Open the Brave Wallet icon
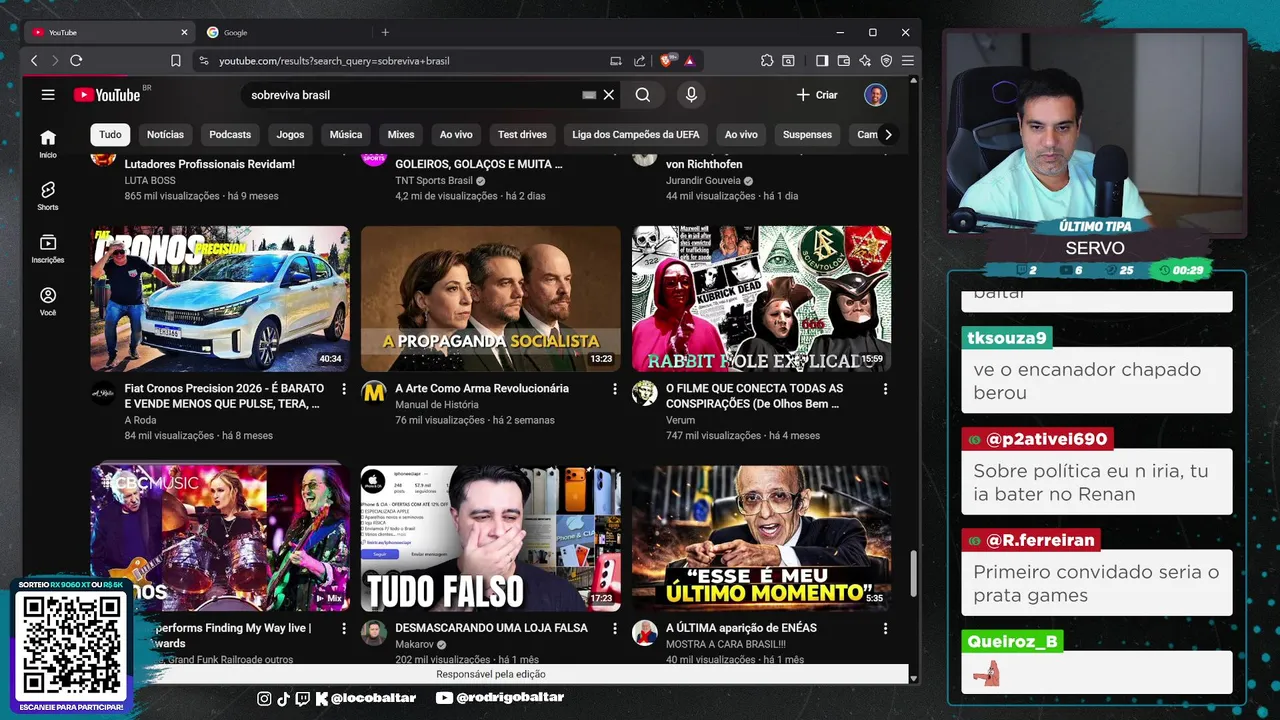1280x720 pixels. point(844,61)
